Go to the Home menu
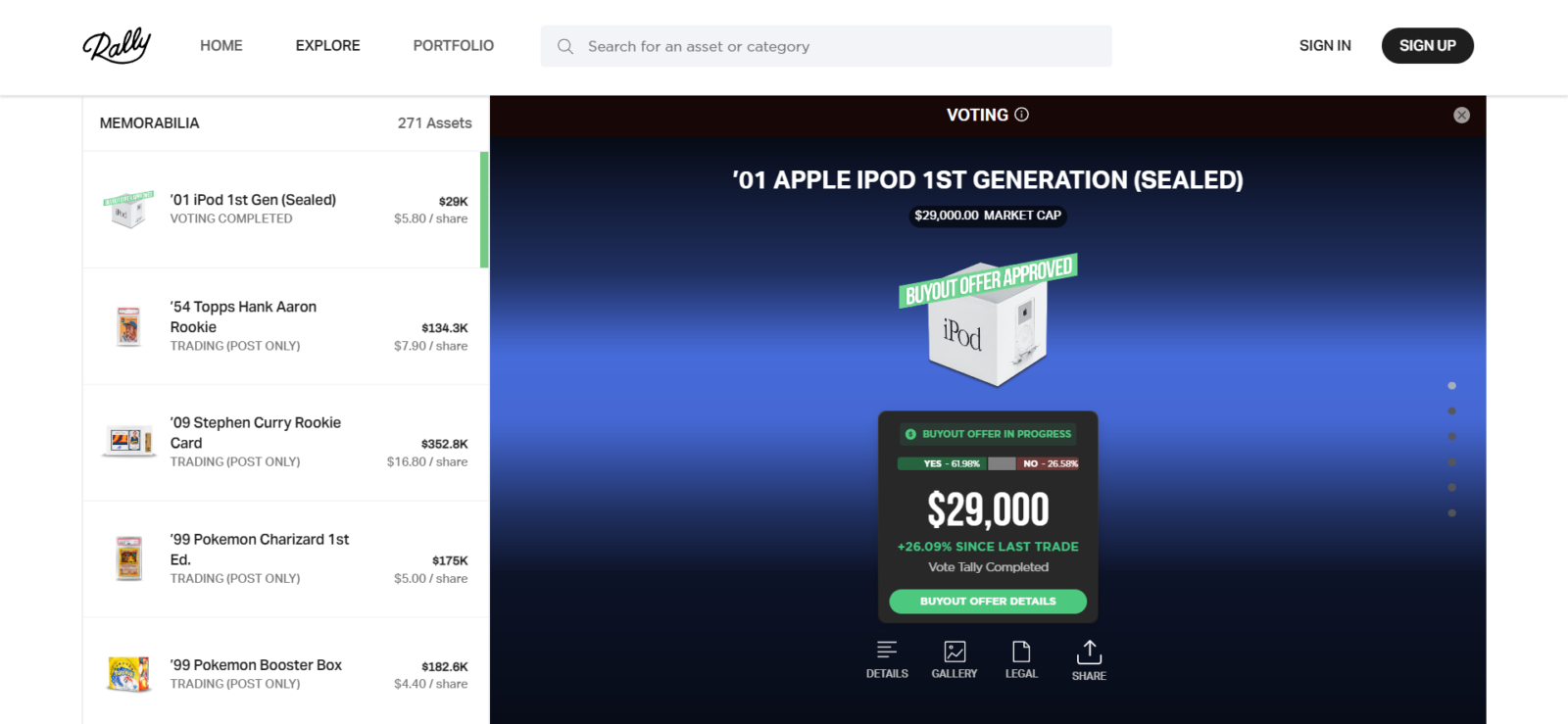Image resolution: width=1568 pixels, height=724 pixels. [221, 45]
